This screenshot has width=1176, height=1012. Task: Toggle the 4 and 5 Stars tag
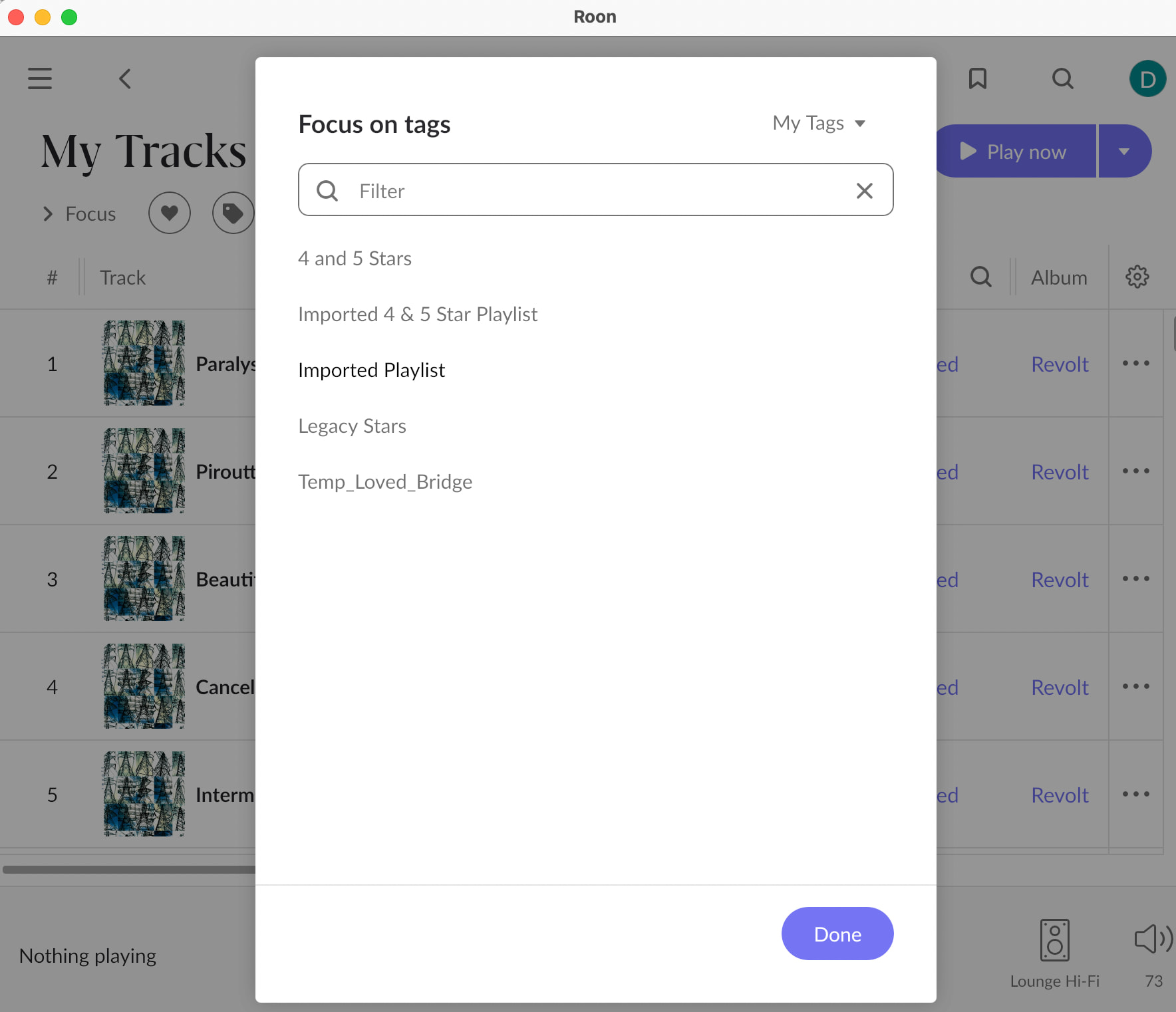pyautogui.click(x=355, y=258)
